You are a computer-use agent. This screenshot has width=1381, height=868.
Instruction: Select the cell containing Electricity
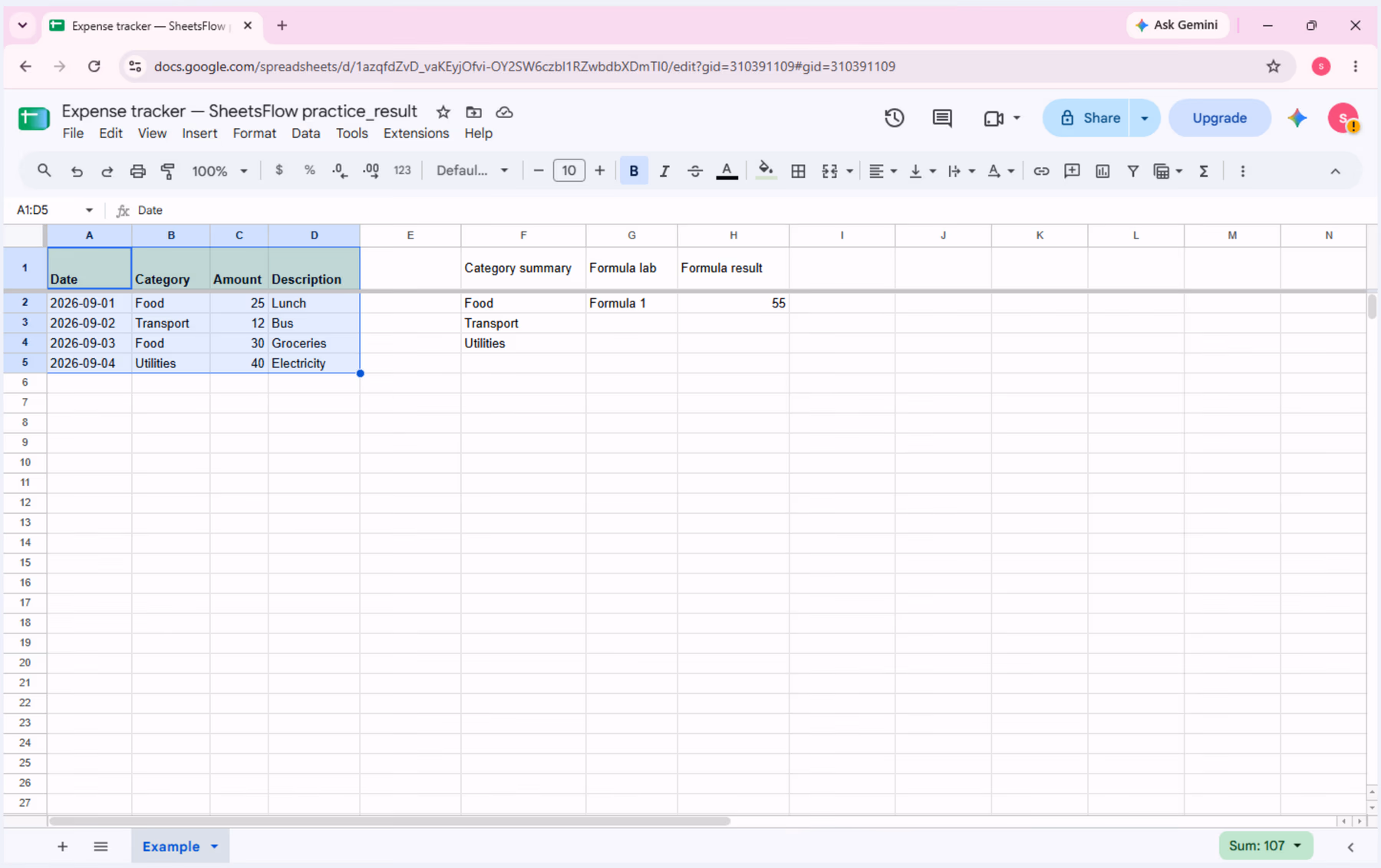click(x=314, y=363)
